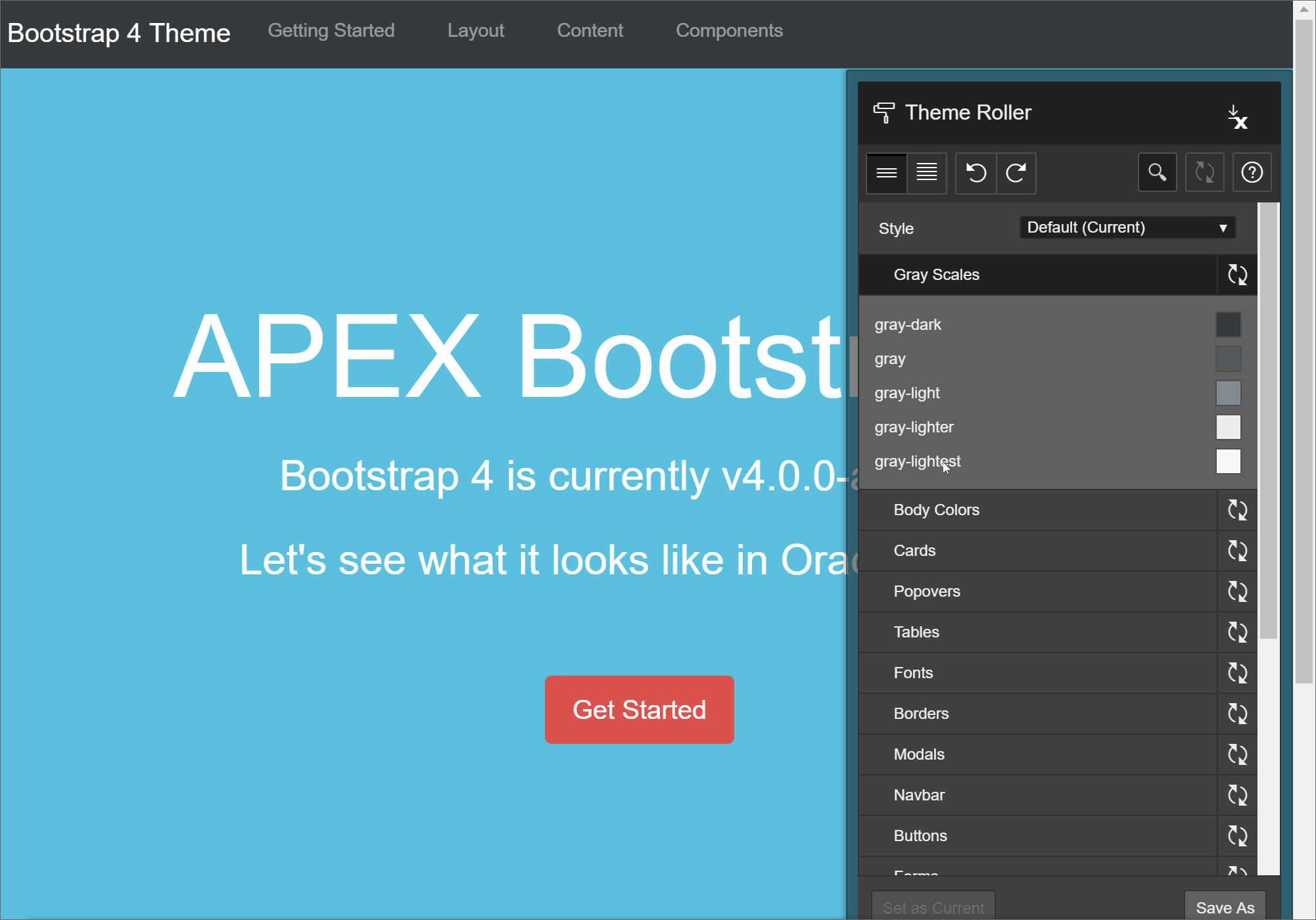Viewport: 1316px width, 920px height.
Task: Switch to common options view
Action: click(x=886, y=173)
